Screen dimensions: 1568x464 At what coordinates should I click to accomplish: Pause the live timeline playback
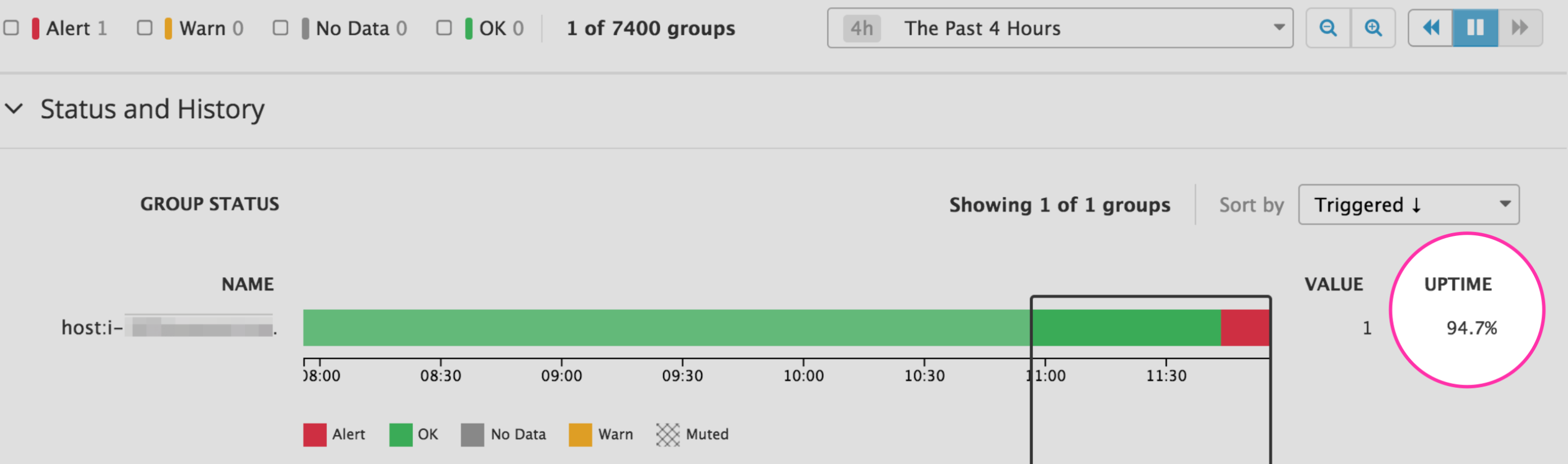(1475, 27)
